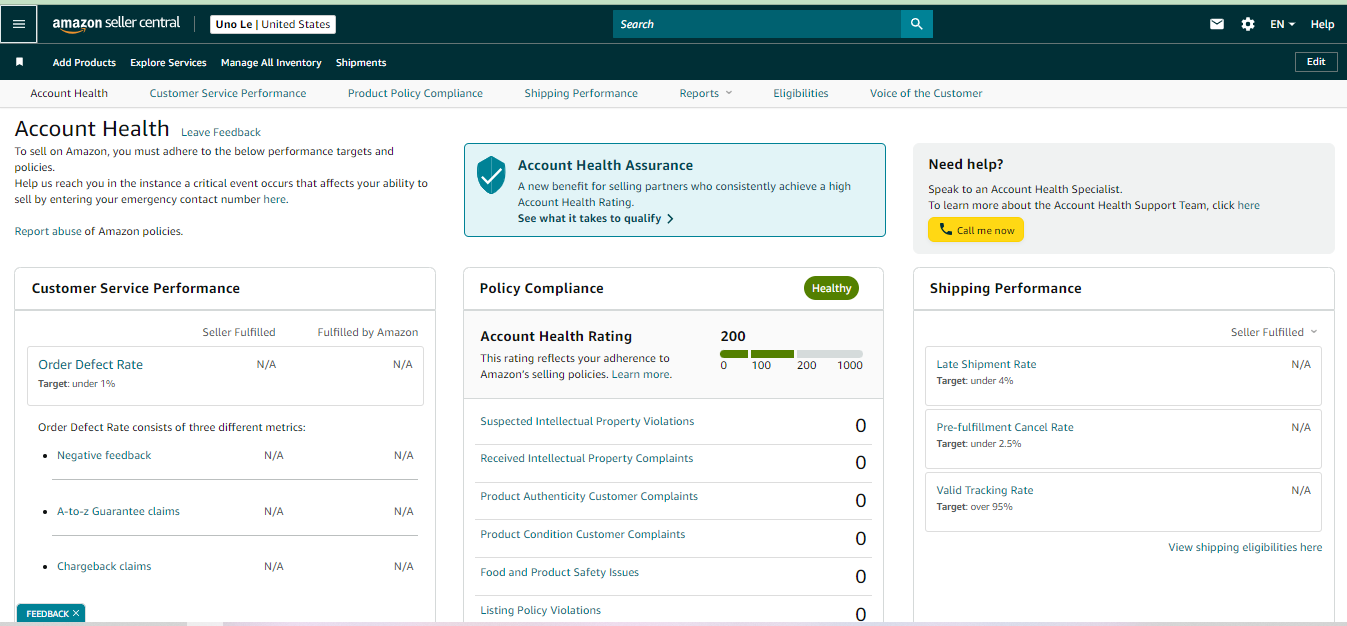Open Food and Product Safety Issues

click(559, 572)
